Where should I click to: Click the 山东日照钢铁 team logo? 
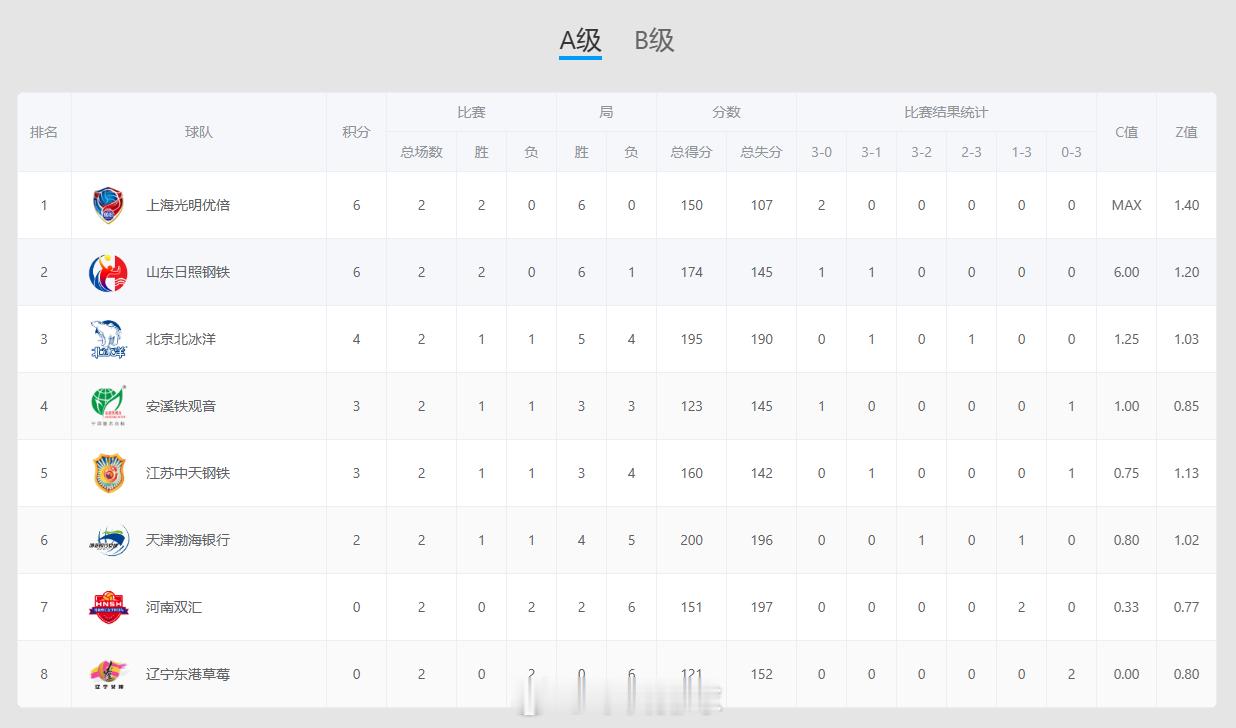[x=108, y=272]
